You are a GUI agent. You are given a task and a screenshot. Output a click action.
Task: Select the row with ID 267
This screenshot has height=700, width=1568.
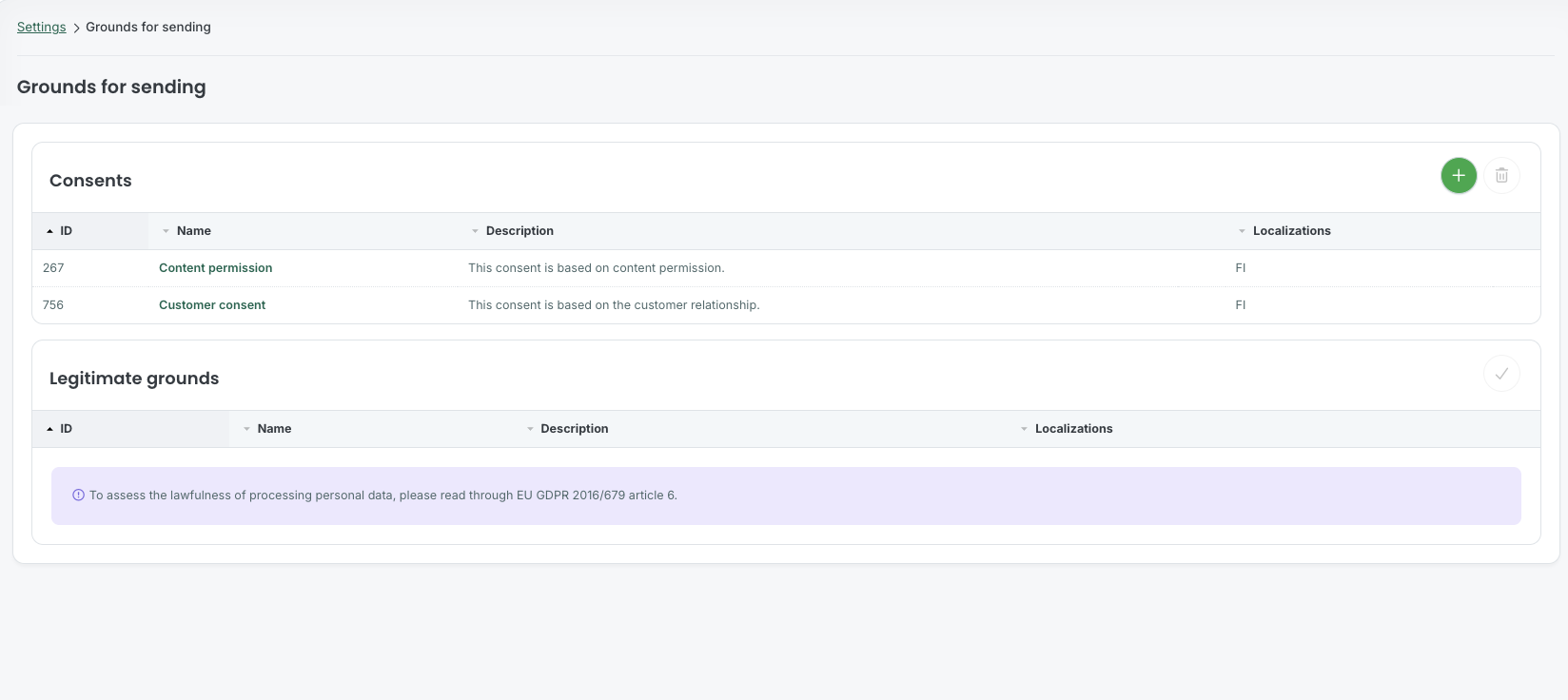coord(786,268)
